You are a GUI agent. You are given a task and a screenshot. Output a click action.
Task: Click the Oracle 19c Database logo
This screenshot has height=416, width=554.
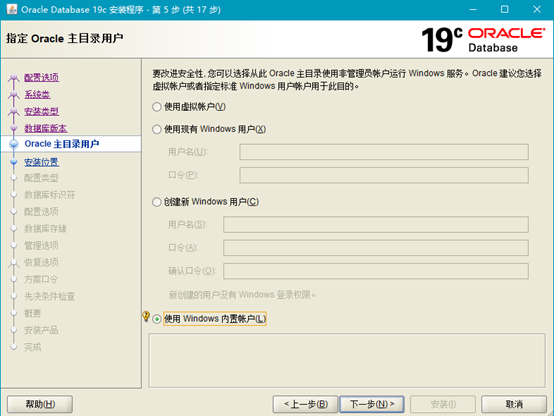click(x=483, y=40)
